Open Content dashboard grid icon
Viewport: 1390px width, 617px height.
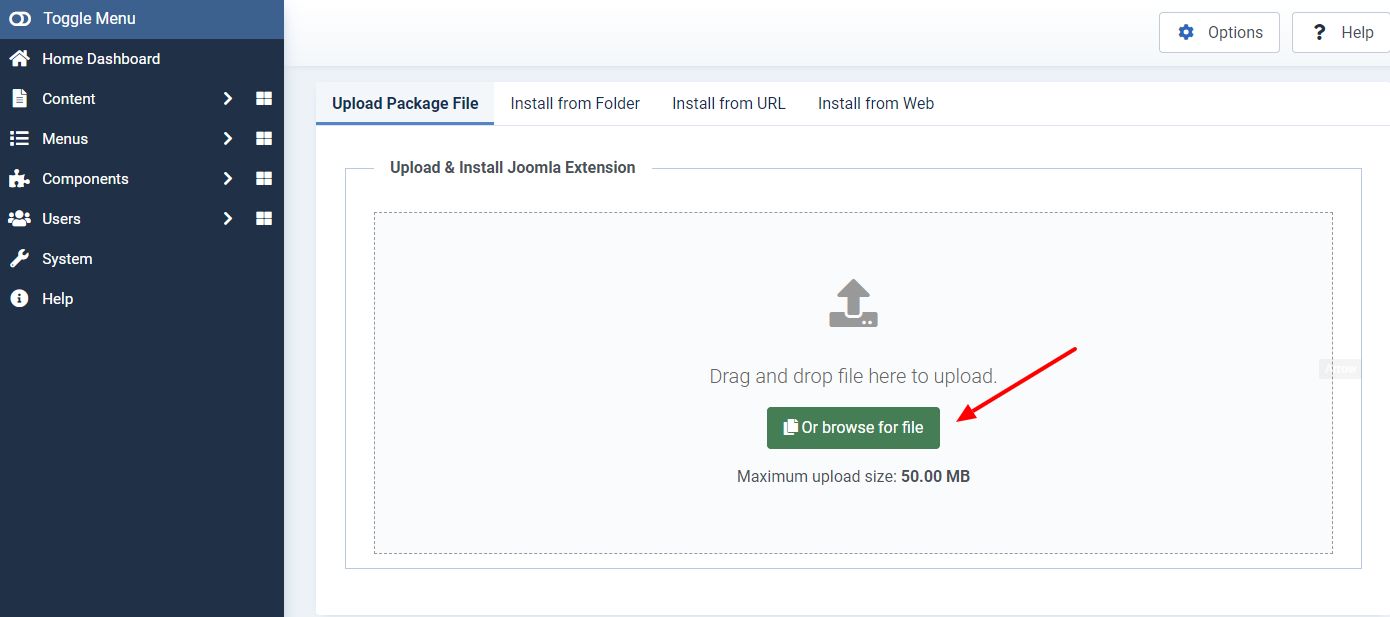point(264,99)
